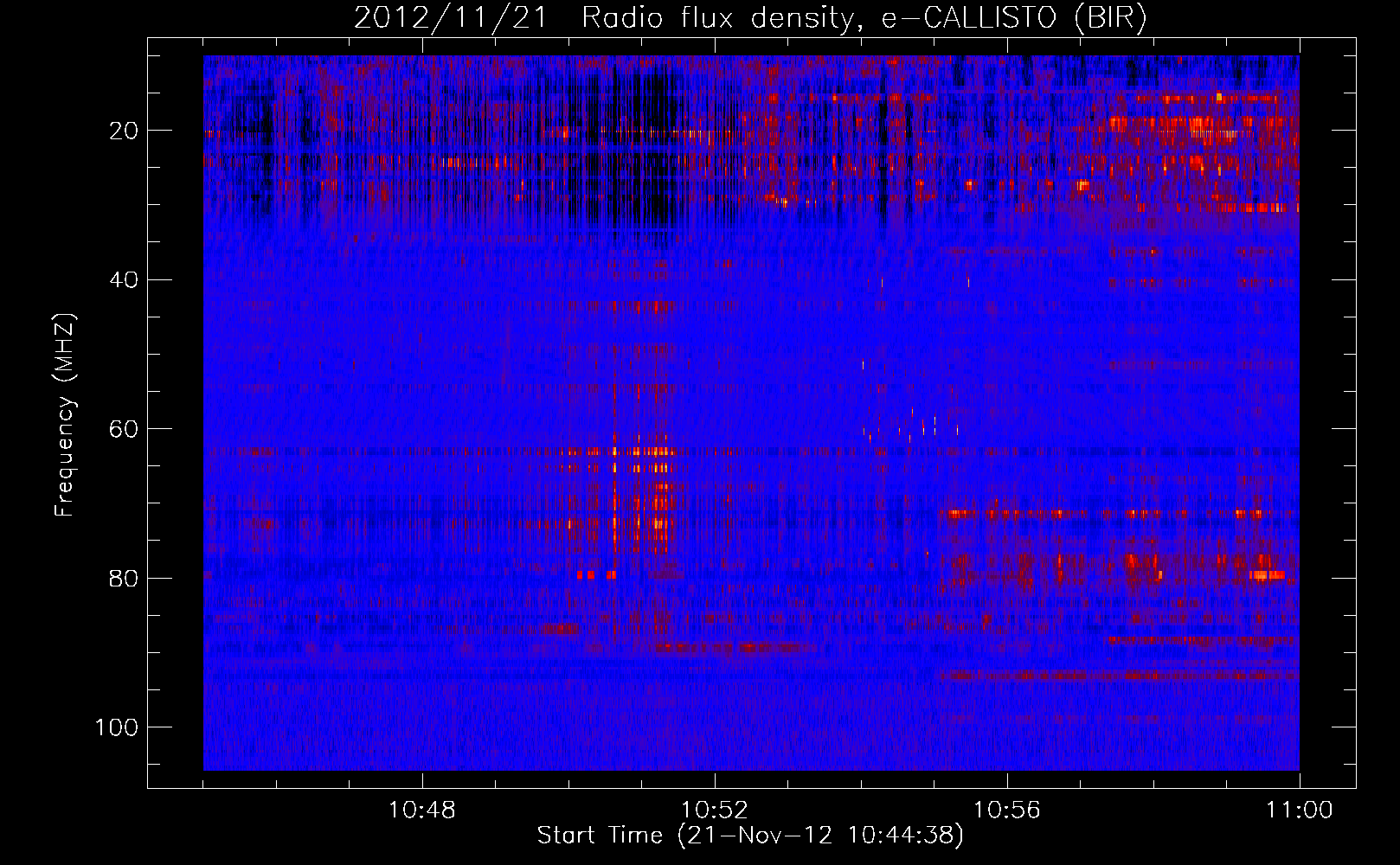The width and height of the screenshot is (1400, 865).
Task: Click the 'Start Time (21-Nov-12 10:44:38)' label
Action: coord(750,836)
